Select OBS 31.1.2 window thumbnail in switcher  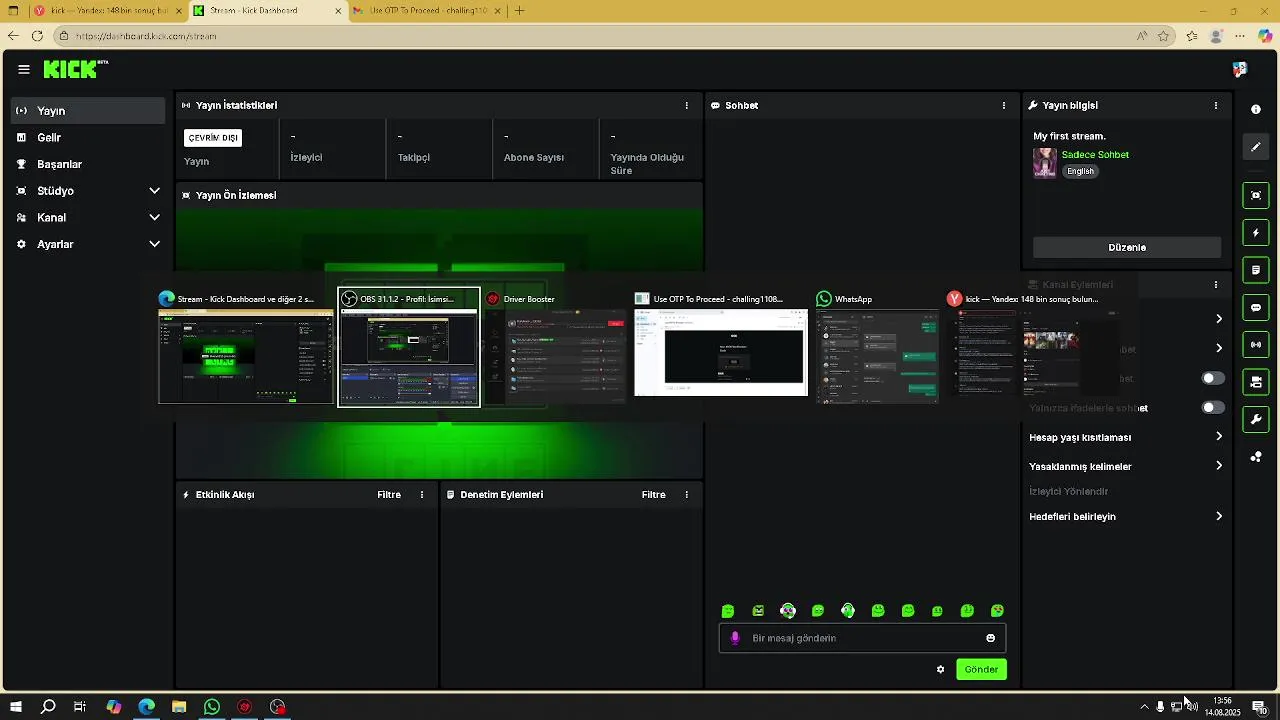click(409, 347)
